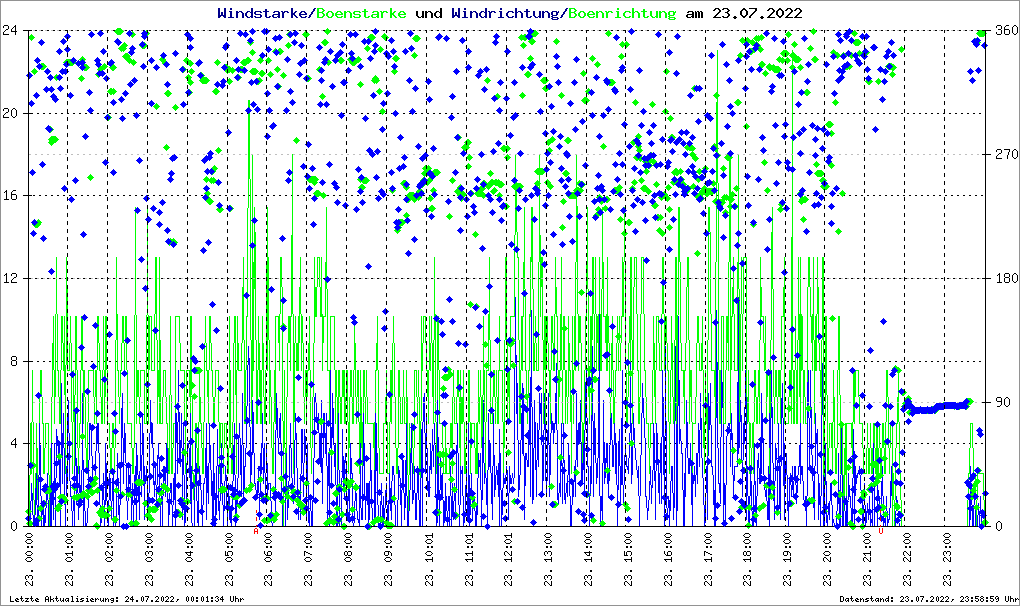Image resolution: width=1020 pixels, height=606 pixels.
Task: Click the "90" direction axis label
Action: [1004, 402]
